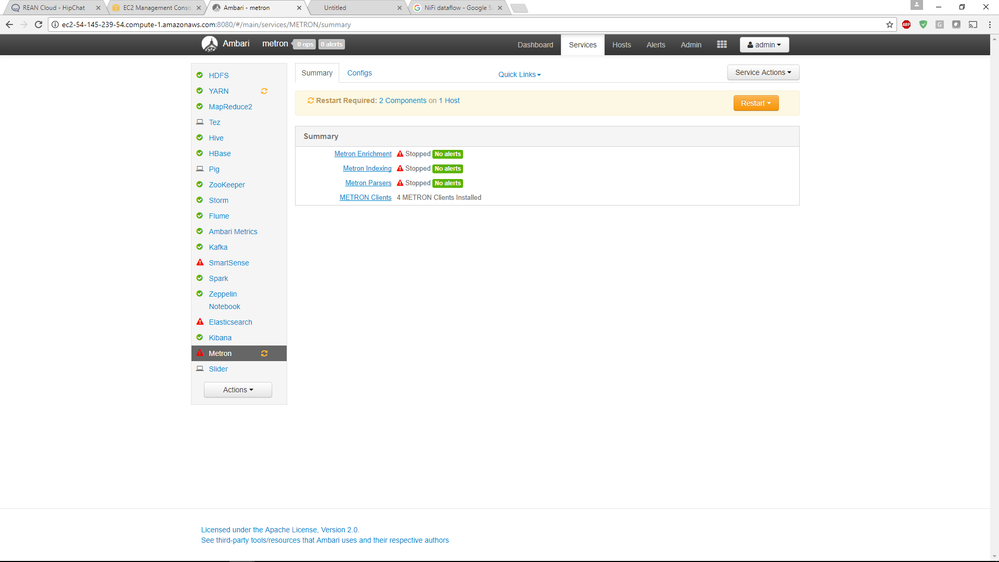This screenshot has height=562, width=999.
Task: Open Metron Enrichment component link
Action: (363, 154)
